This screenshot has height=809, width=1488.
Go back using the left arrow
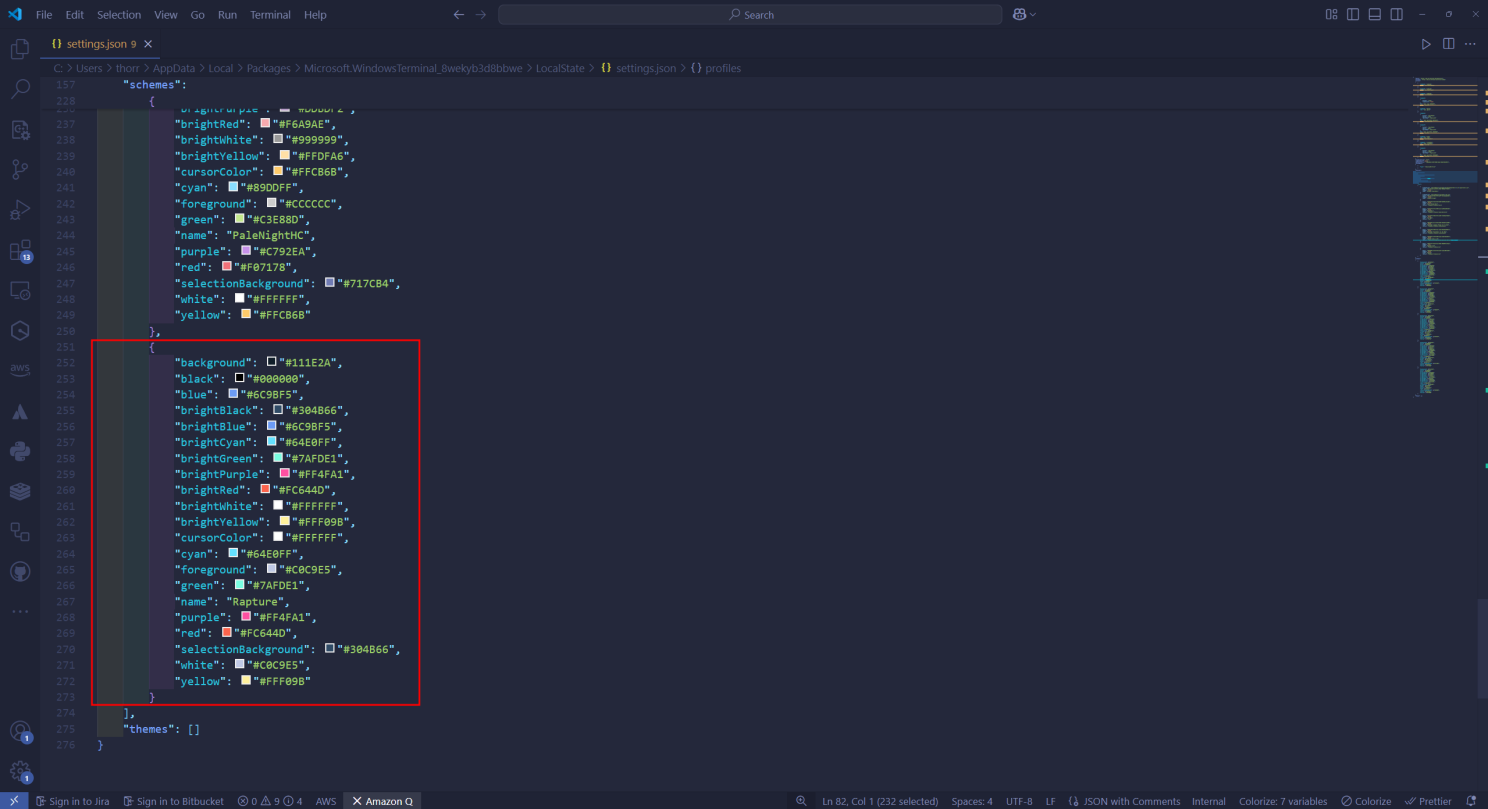(459, 14)
